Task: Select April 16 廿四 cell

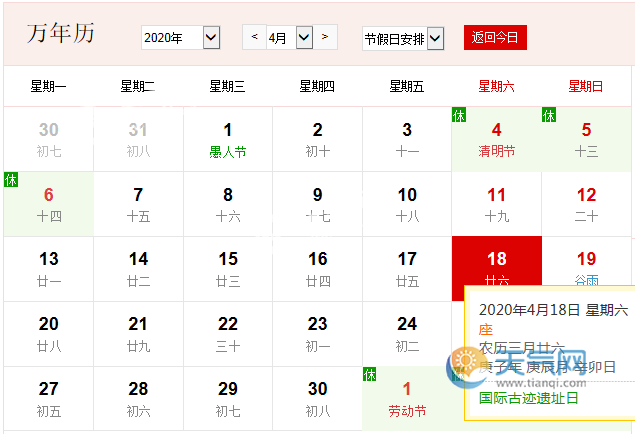Action: click(318, 269)
